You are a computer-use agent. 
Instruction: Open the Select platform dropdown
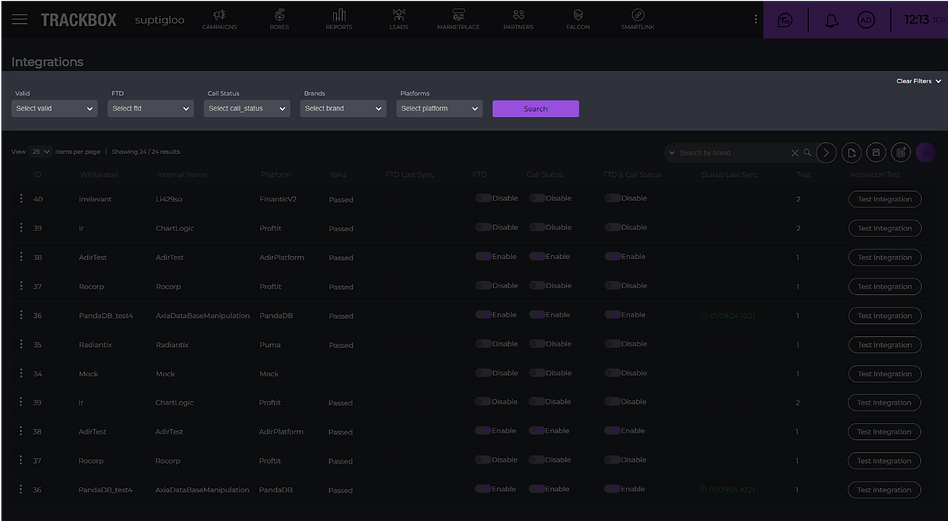pos(439,109)
